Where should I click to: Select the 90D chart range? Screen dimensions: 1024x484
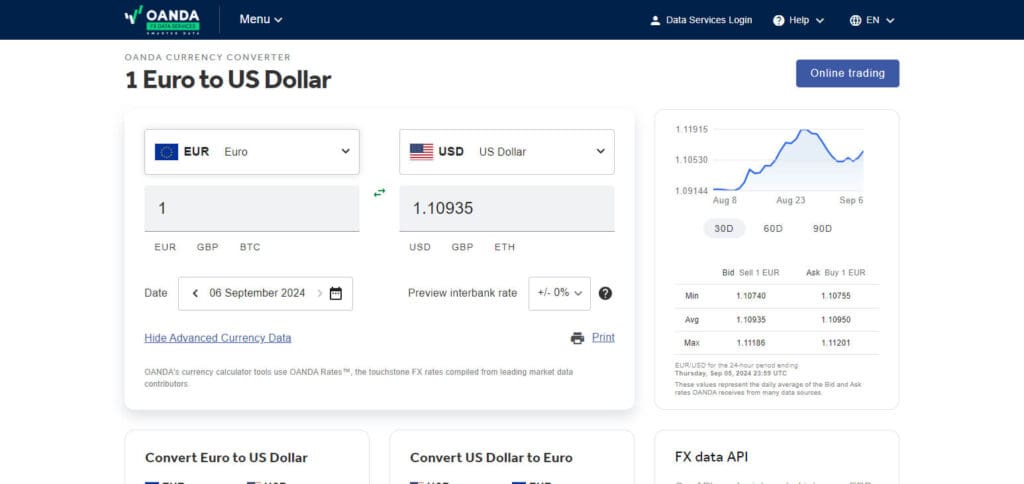[822, 229]
